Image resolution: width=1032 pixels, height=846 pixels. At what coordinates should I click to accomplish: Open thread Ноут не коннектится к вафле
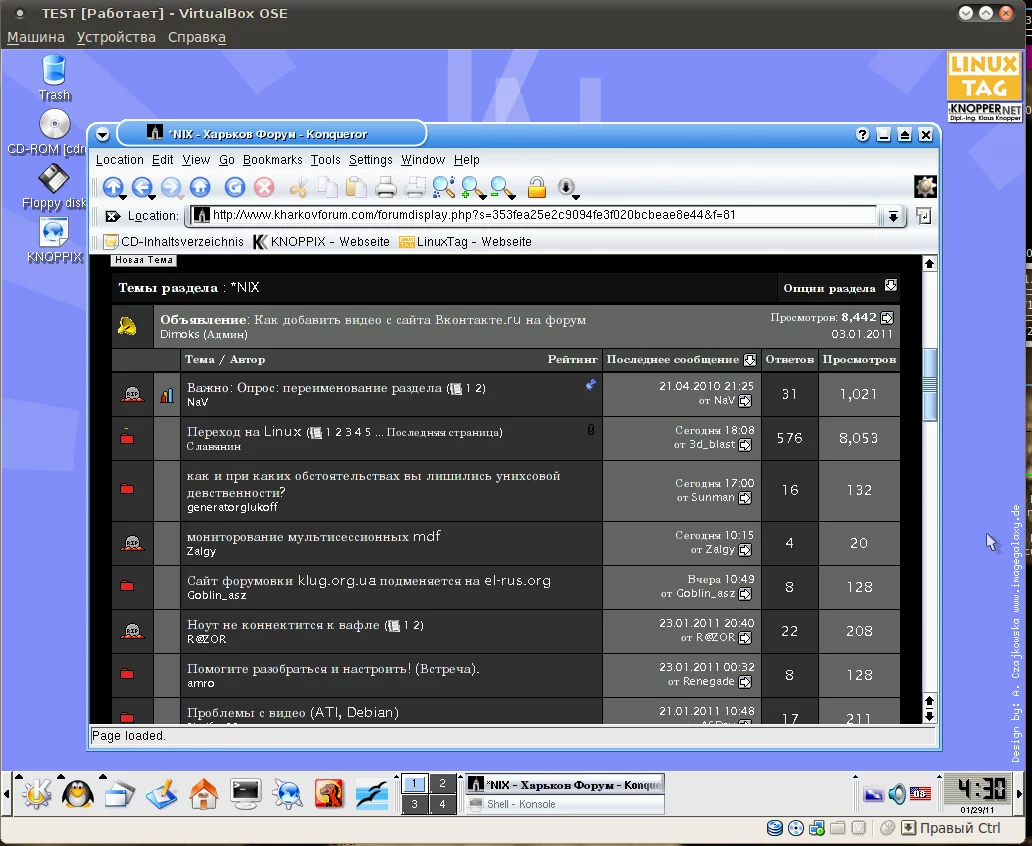(x=283, y=625)
